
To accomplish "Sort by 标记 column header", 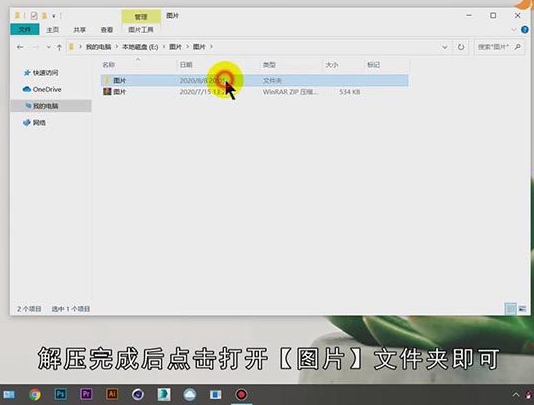I will (373, 64).
